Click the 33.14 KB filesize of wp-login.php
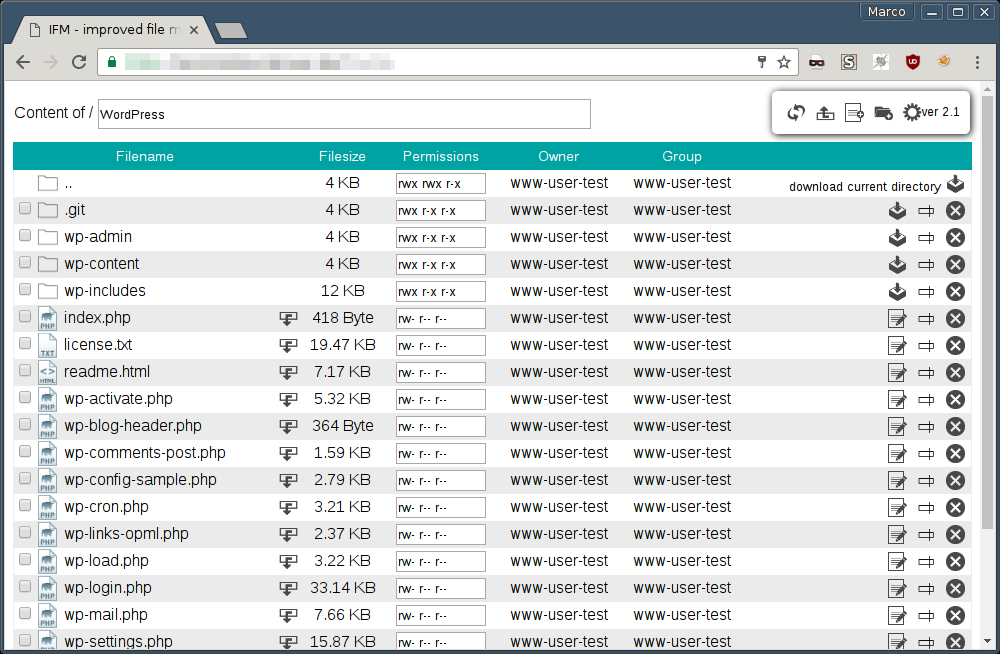The width and height of the screenshot is (1000, 654). [342, 588]
